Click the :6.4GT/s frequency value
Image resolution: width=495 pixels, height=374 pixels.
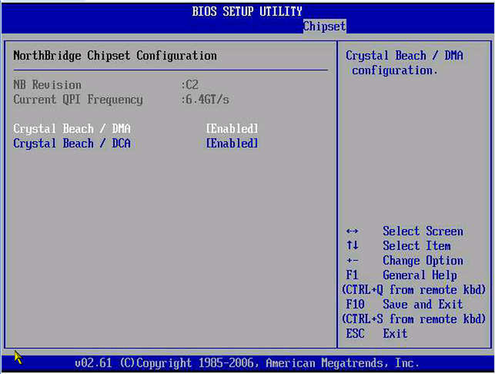(x=205, y=100)
